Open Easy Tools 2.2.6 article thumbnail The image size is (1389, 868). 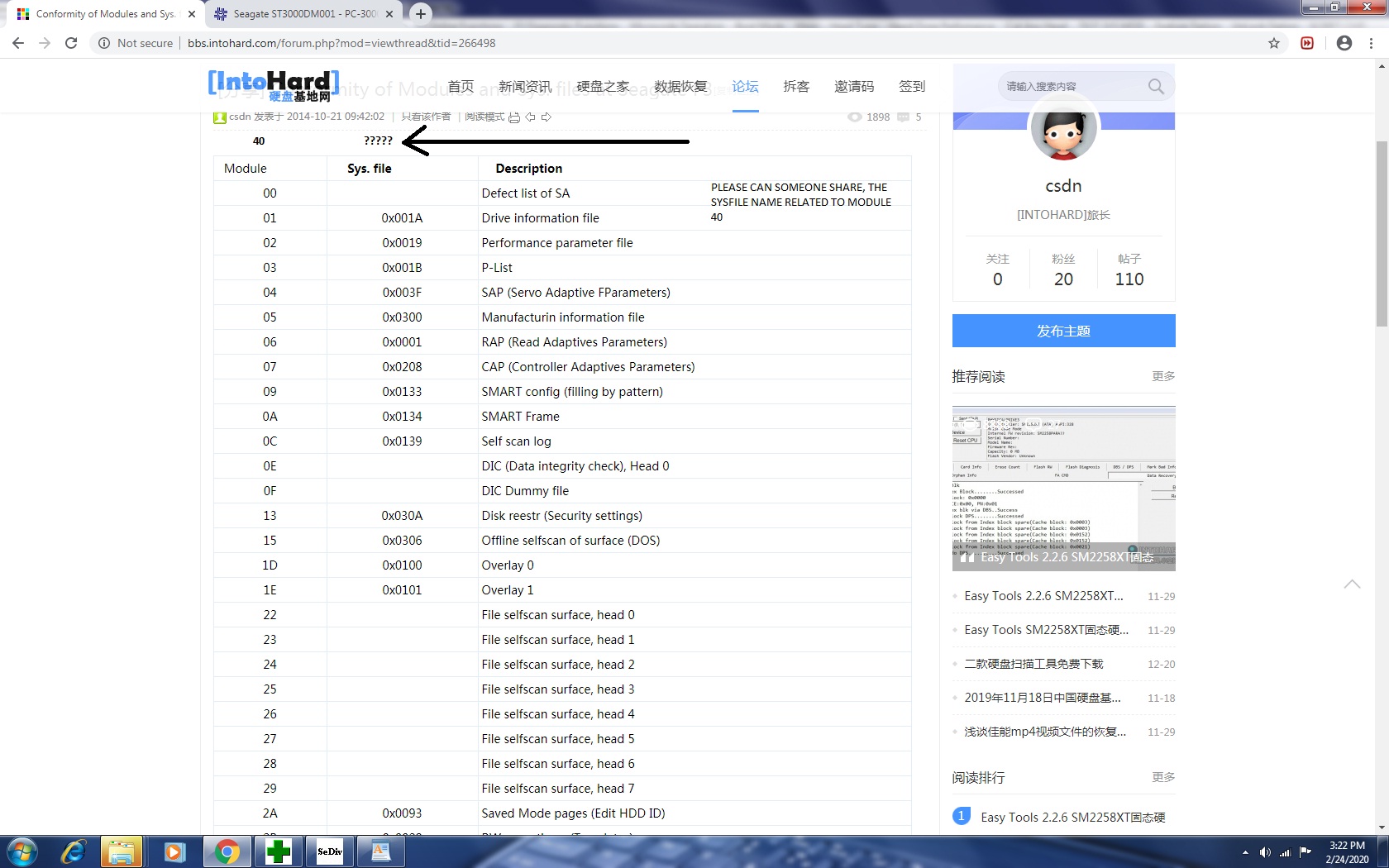tap(1063, 488)
